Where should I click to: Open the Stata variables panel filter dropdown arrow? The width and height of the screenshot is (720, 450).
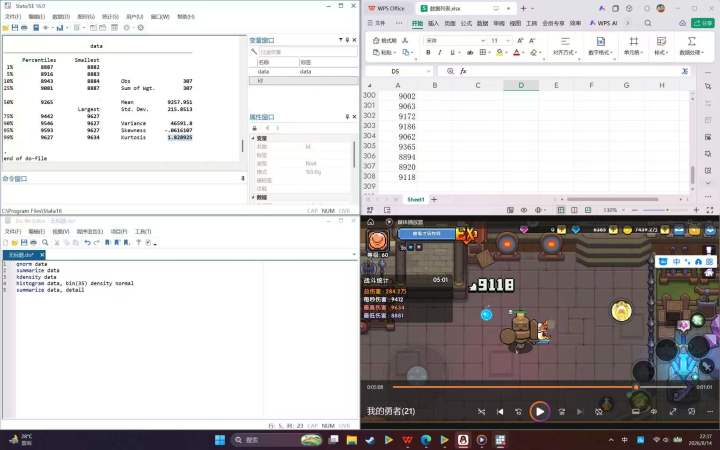pos(341,40)
